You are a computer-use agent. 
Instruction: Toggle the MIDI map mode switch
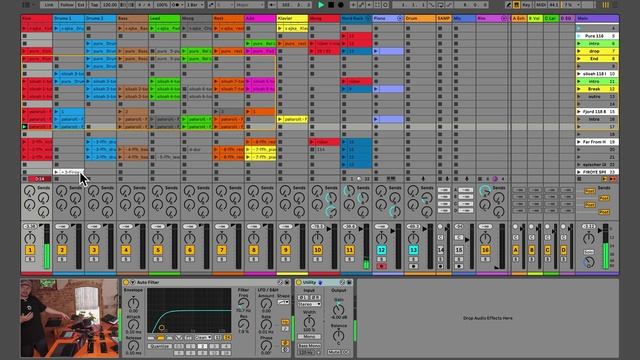540,5
